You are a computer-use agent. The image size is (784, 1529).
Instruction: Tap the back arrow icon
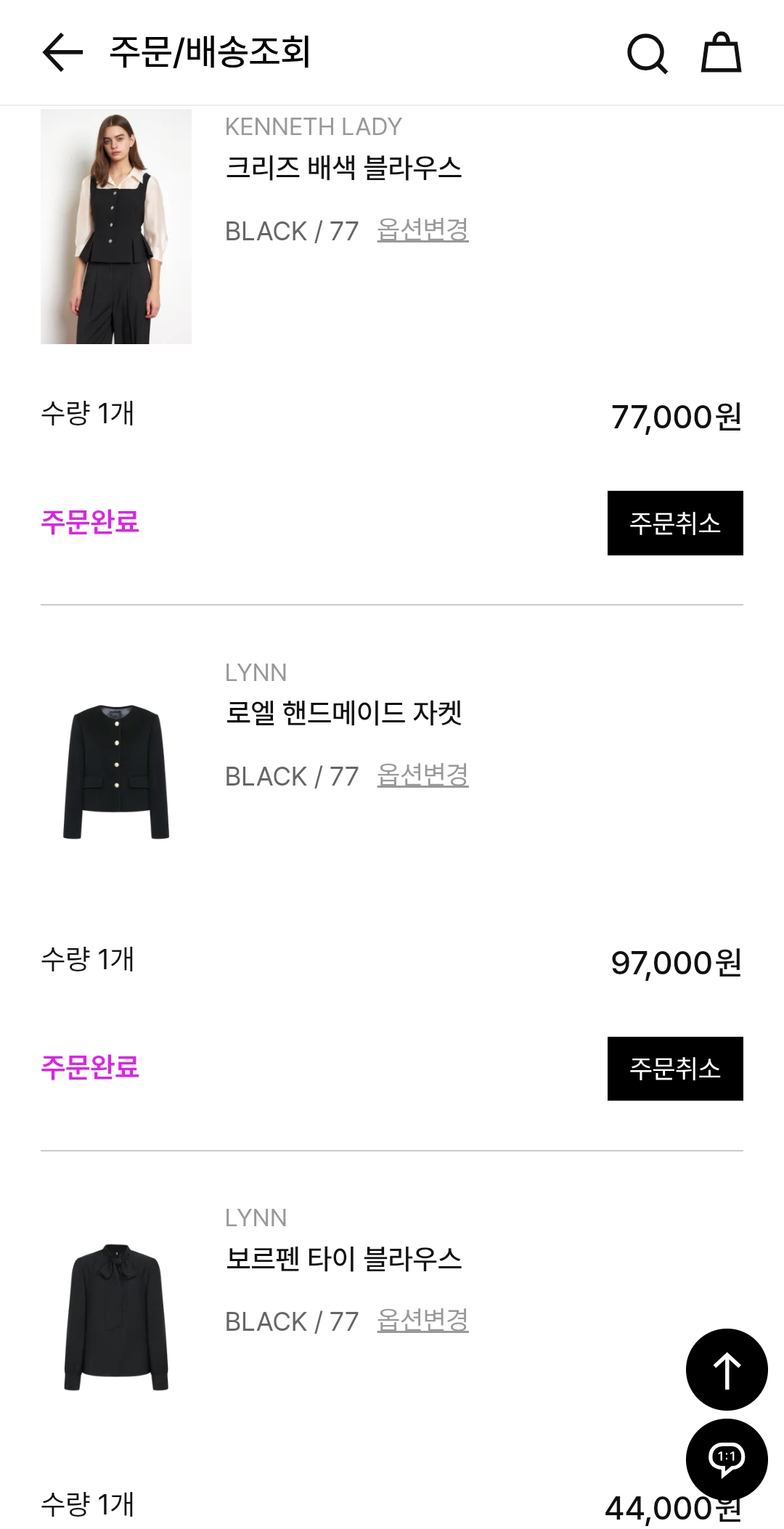(62, 52)
